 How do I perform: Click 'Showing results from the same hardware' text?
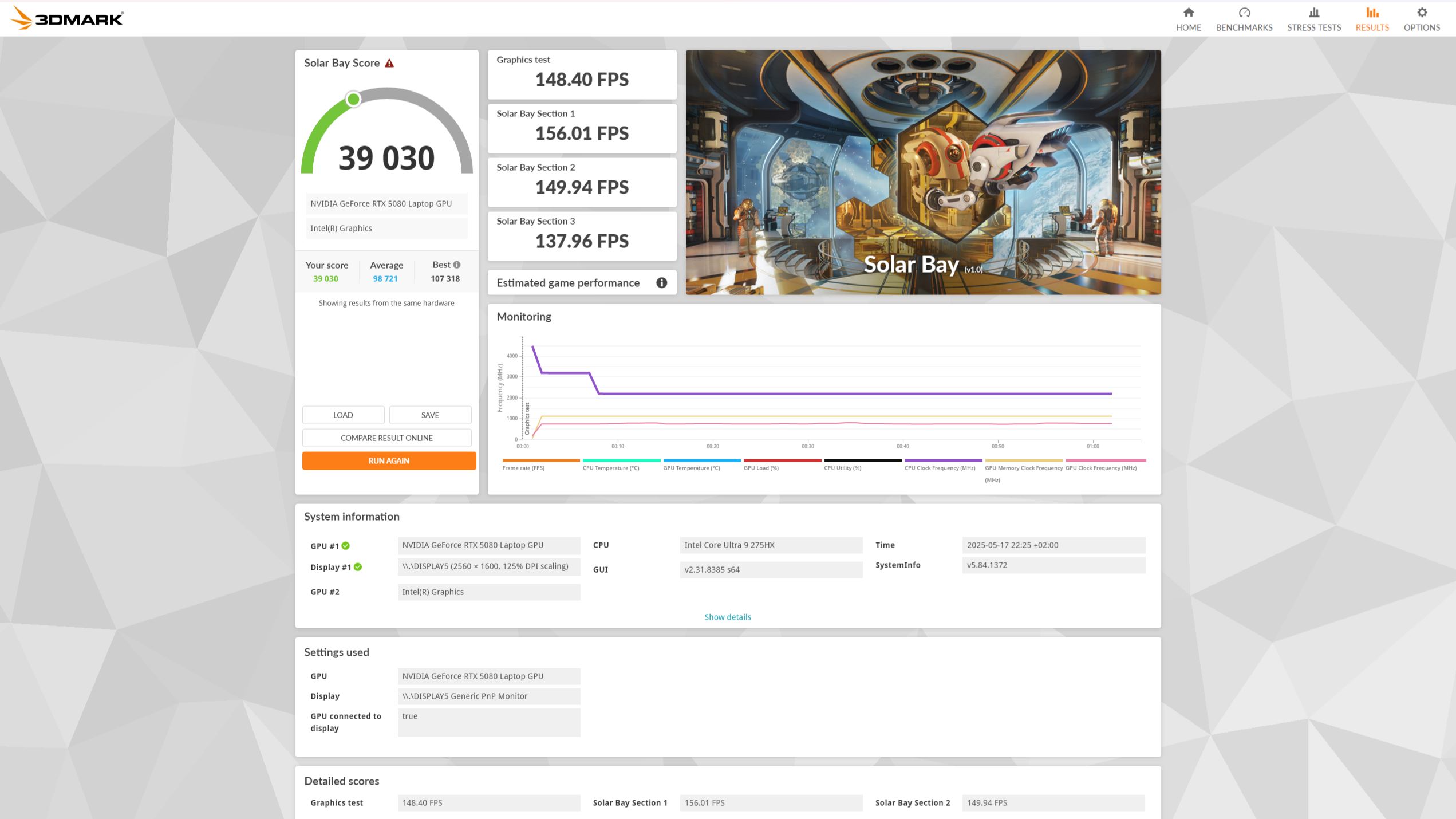click(x=386, y=303)
